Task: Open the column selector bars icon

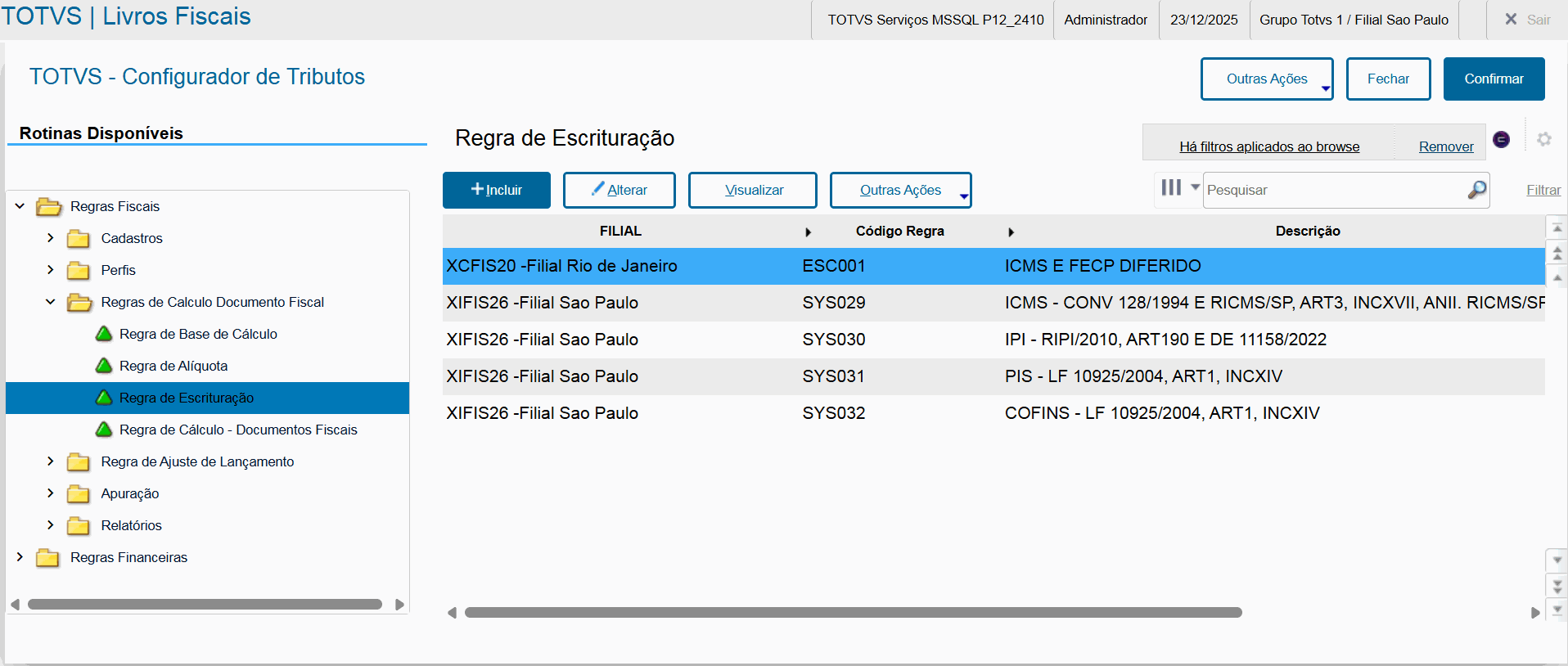Action: [x=1171, y=188]
